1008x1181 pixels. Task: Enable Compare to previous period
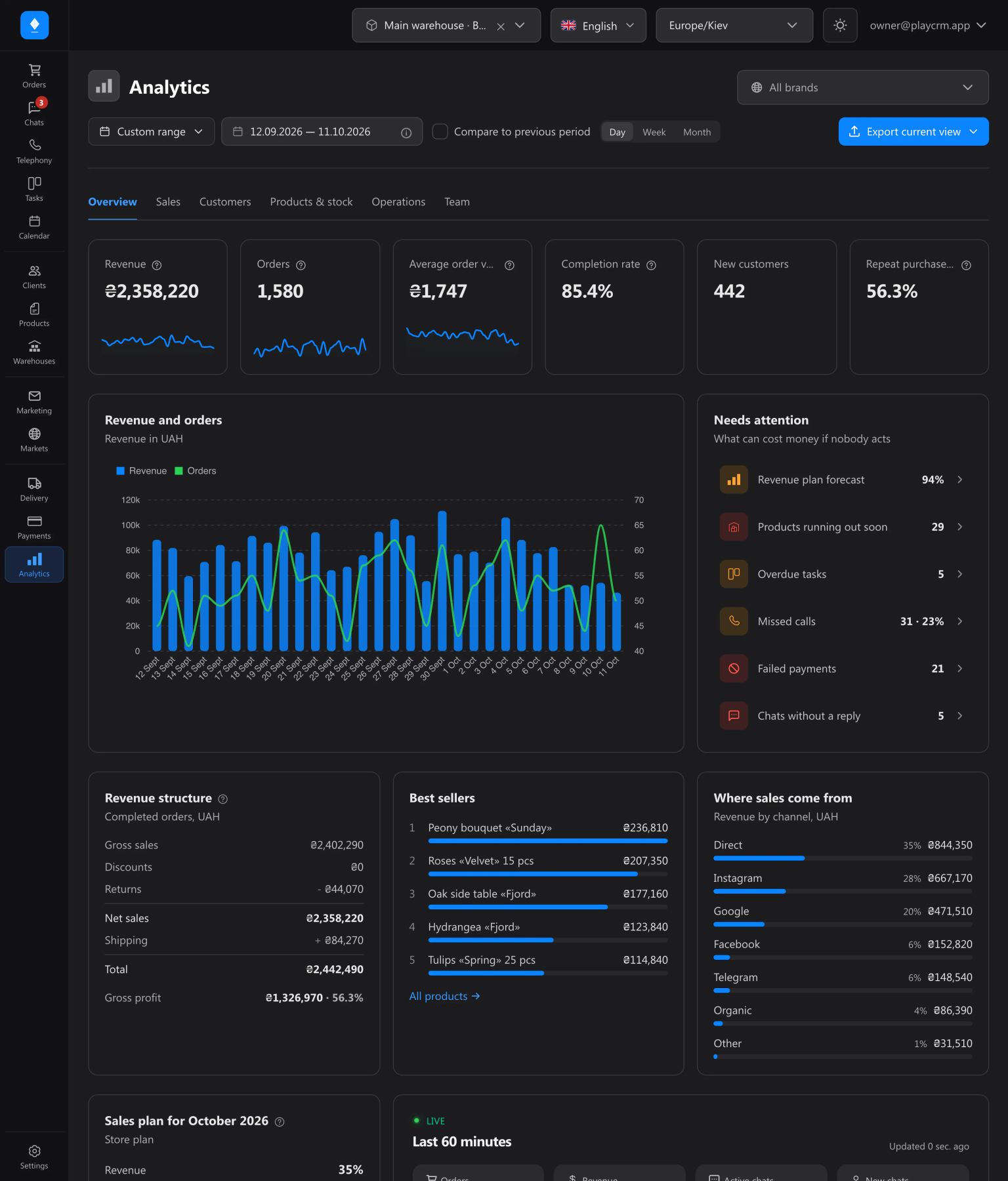click(440, 132)
